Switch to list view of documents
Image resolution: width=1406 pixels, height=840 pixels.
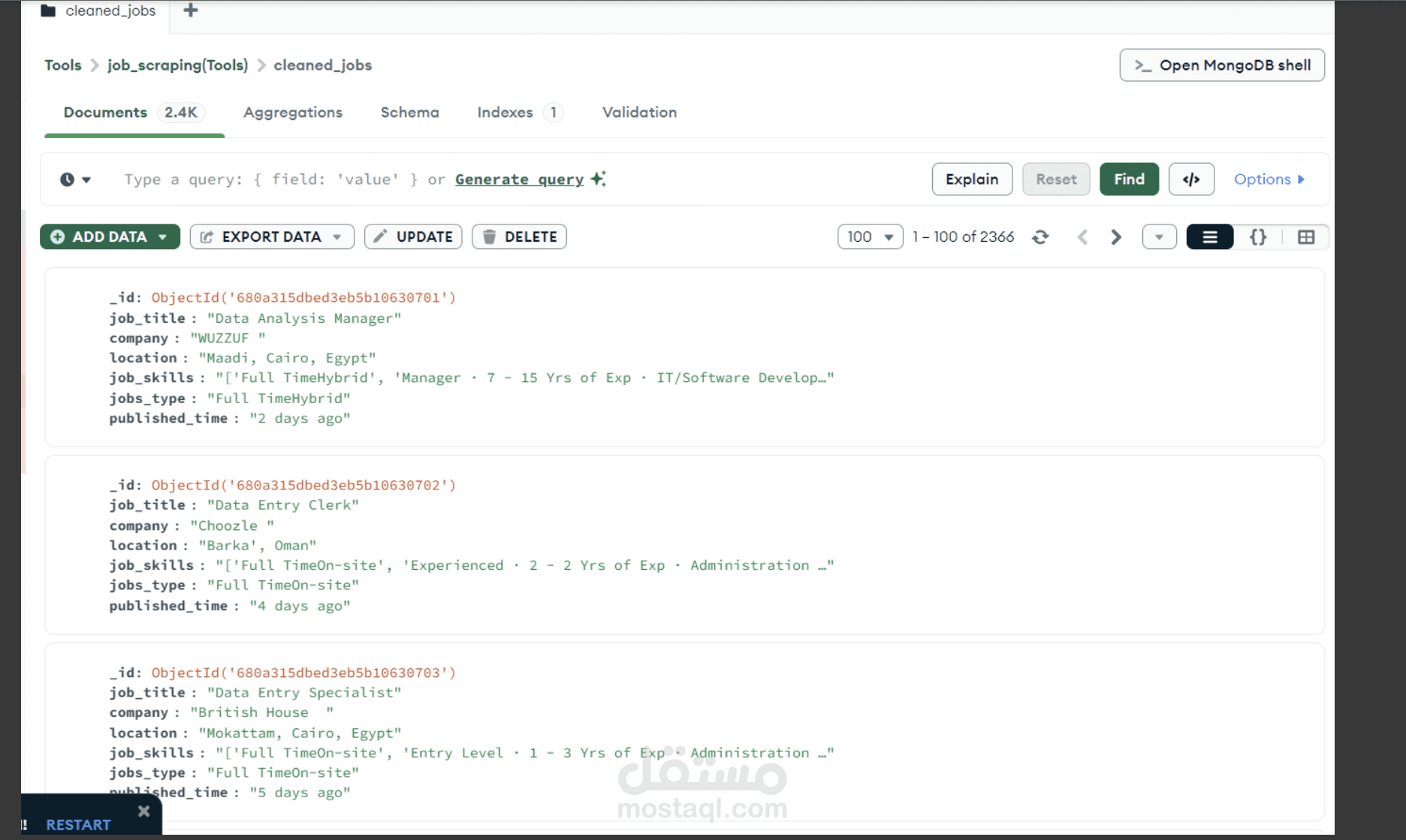[1209, 237]
